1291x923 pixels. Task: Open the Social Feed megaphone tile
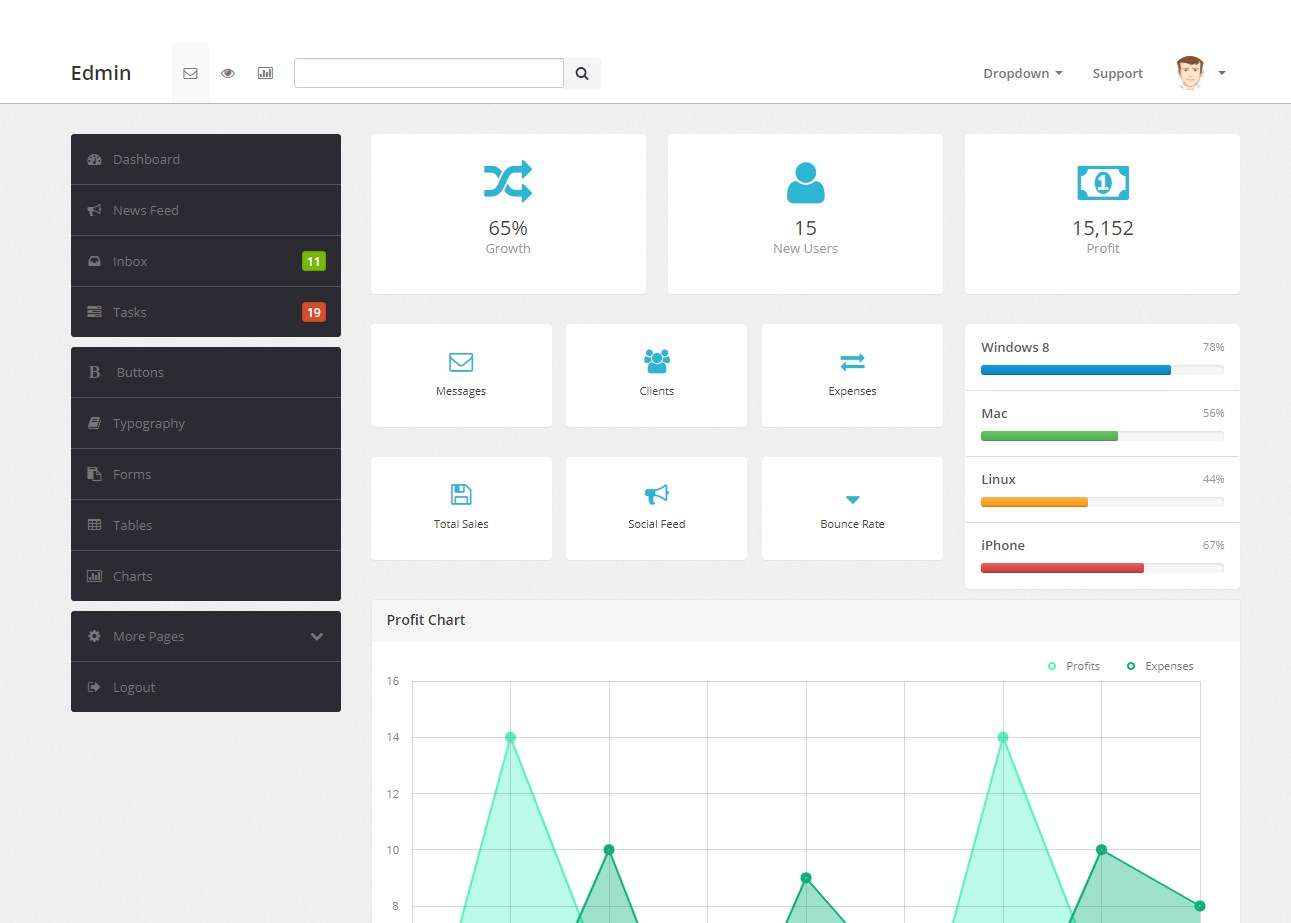(x=656, y=508)
